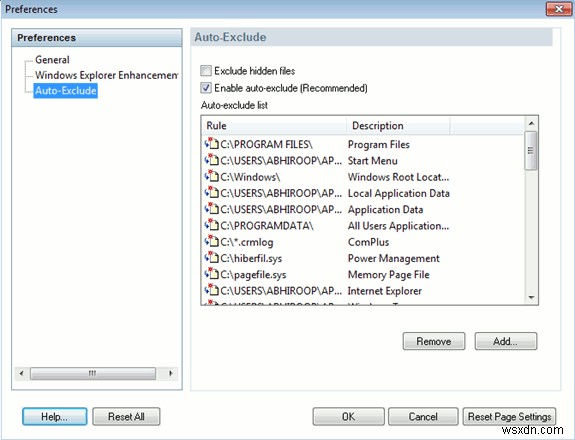Click the Power Management description cell
Screen dimensions: 575x440
[x=393, y=258]
